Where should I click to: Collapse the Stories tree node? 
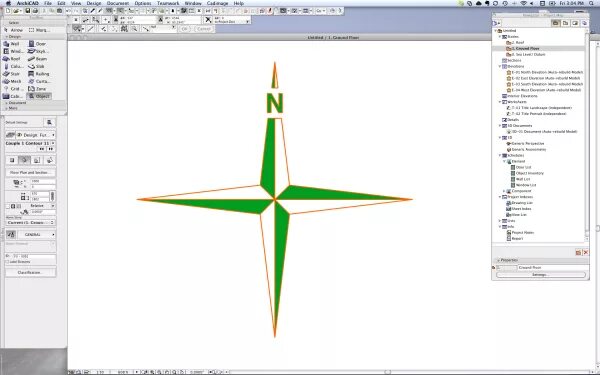pos(500,37)
